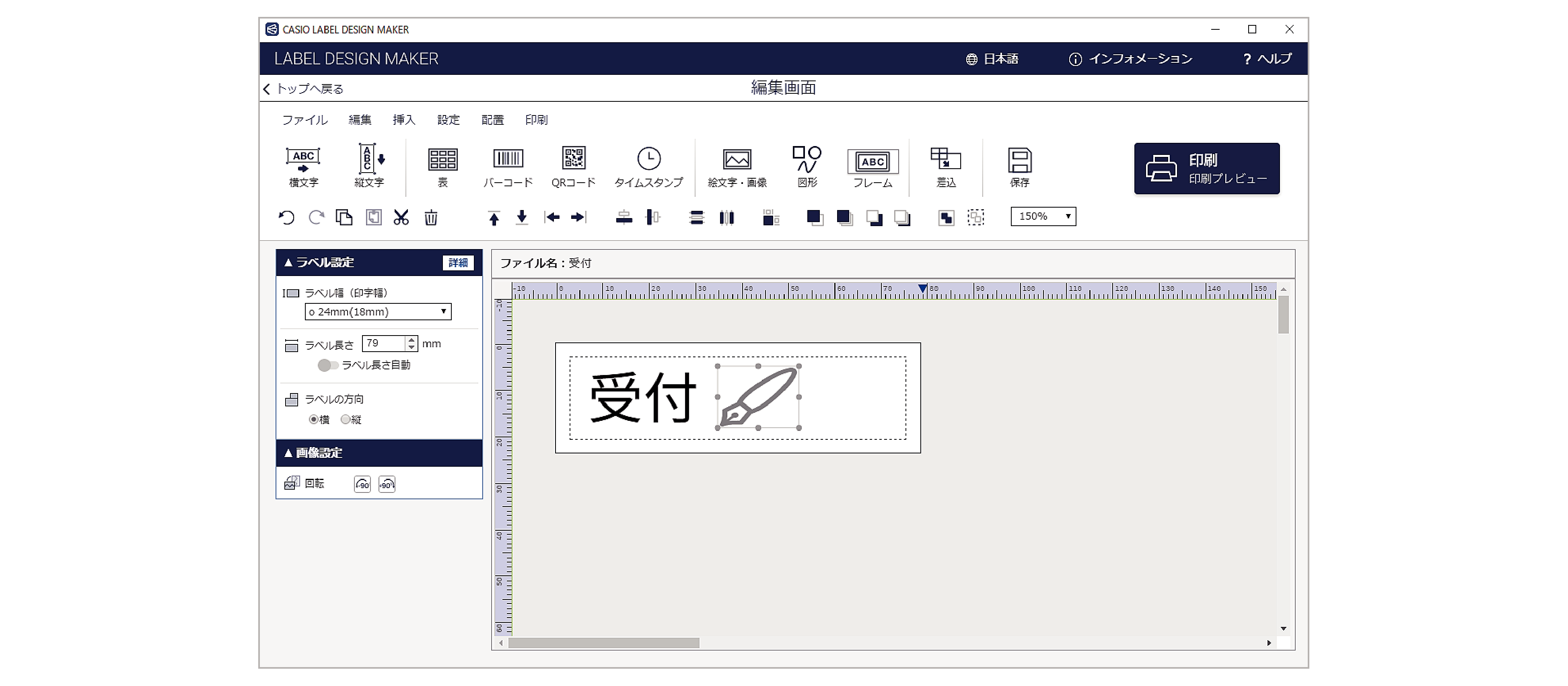Open the ファイル menu

(x=305, y=120)
